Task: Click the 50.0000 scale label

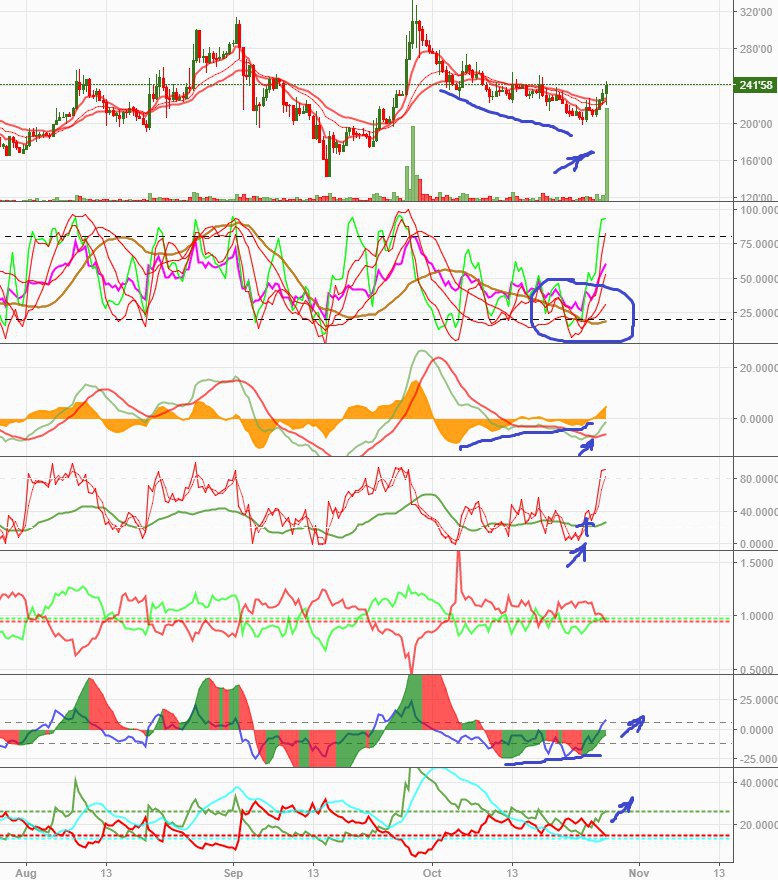Action: click(758, 279)
